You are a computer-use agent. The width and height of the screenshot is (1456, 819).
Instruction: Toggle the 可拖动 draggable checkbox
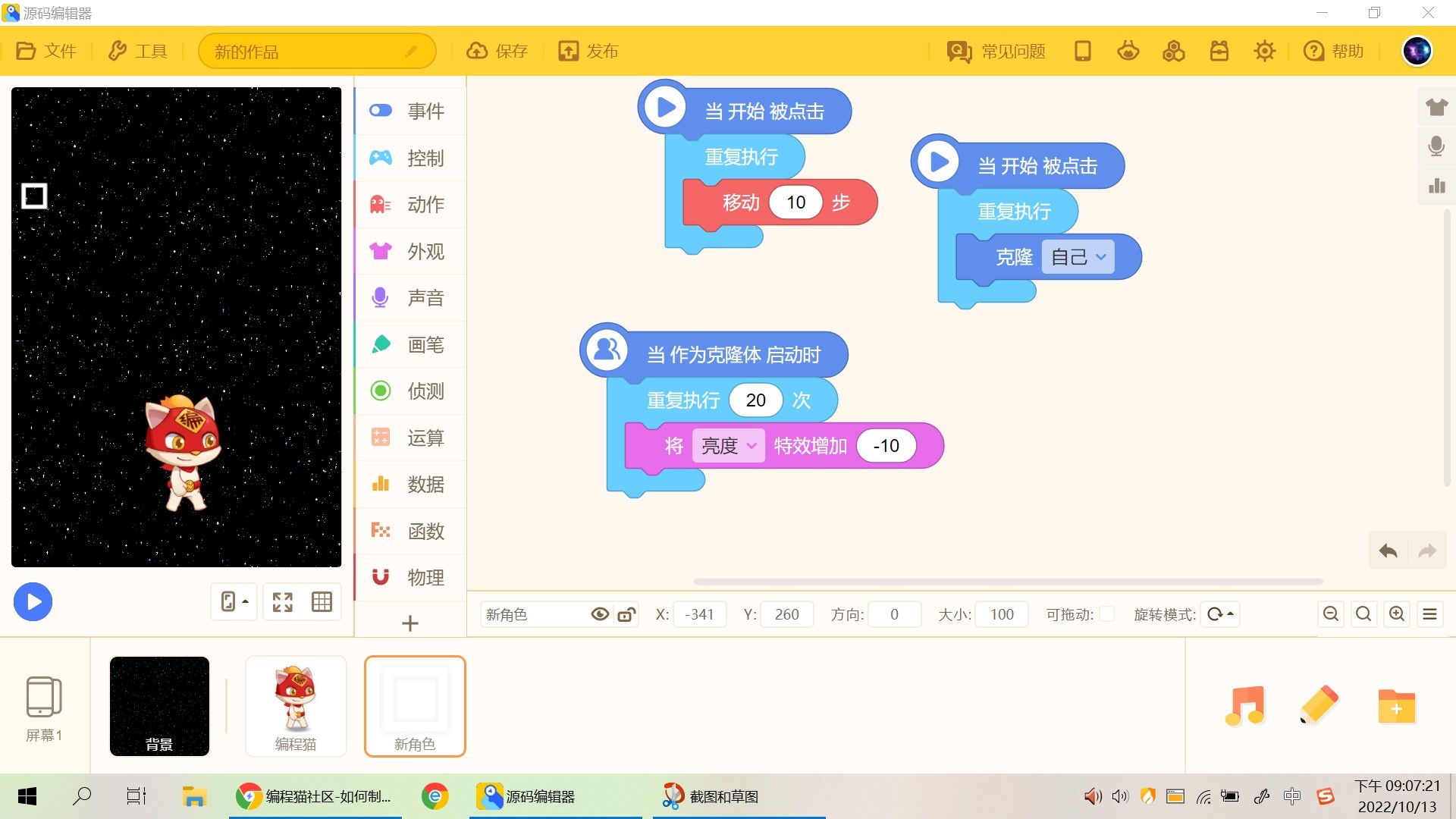point(1107,614)
